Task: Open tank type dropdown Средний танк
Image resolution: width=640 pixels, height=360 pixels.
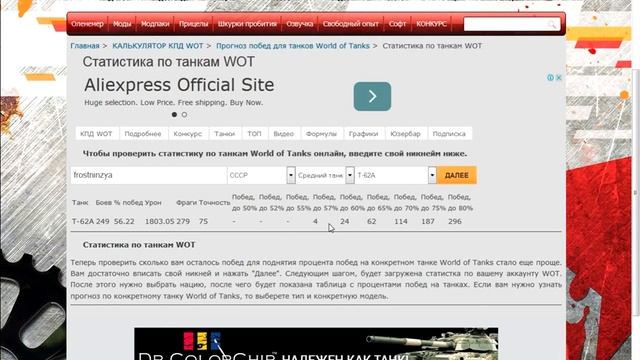Action: pos(325,175)
